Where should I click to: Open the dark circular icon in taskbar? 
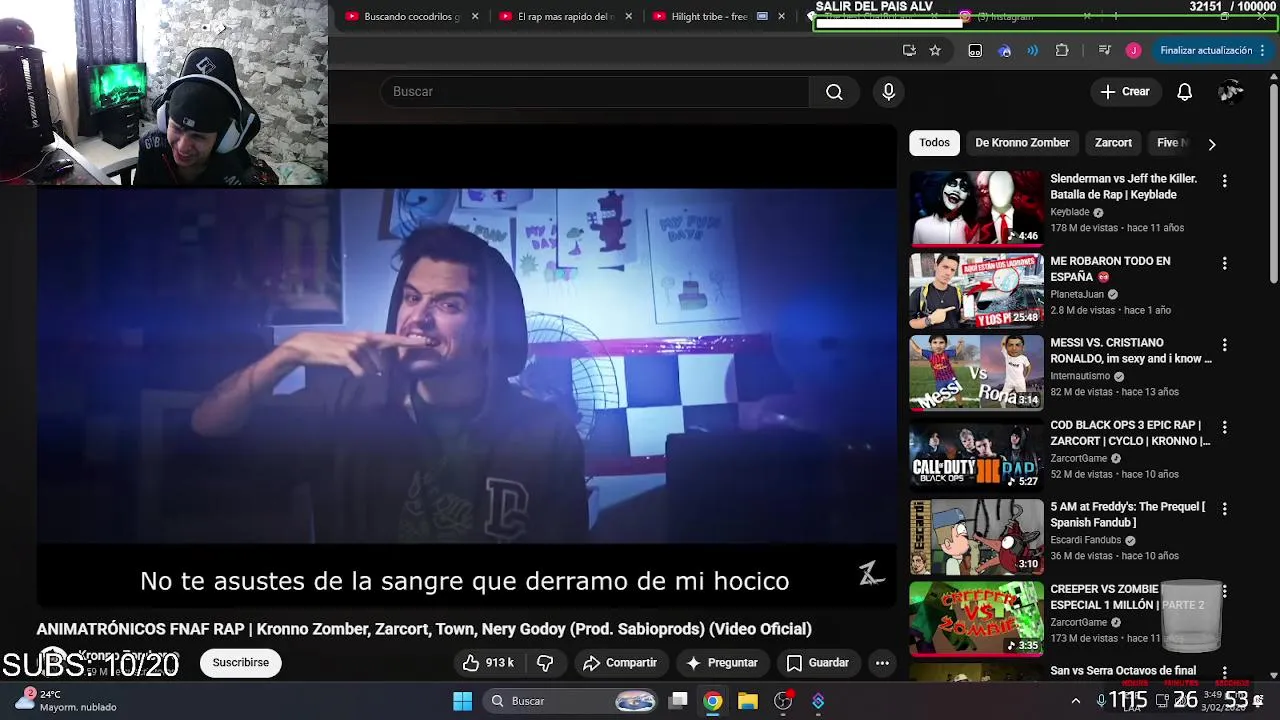click(x=783, y=701)
